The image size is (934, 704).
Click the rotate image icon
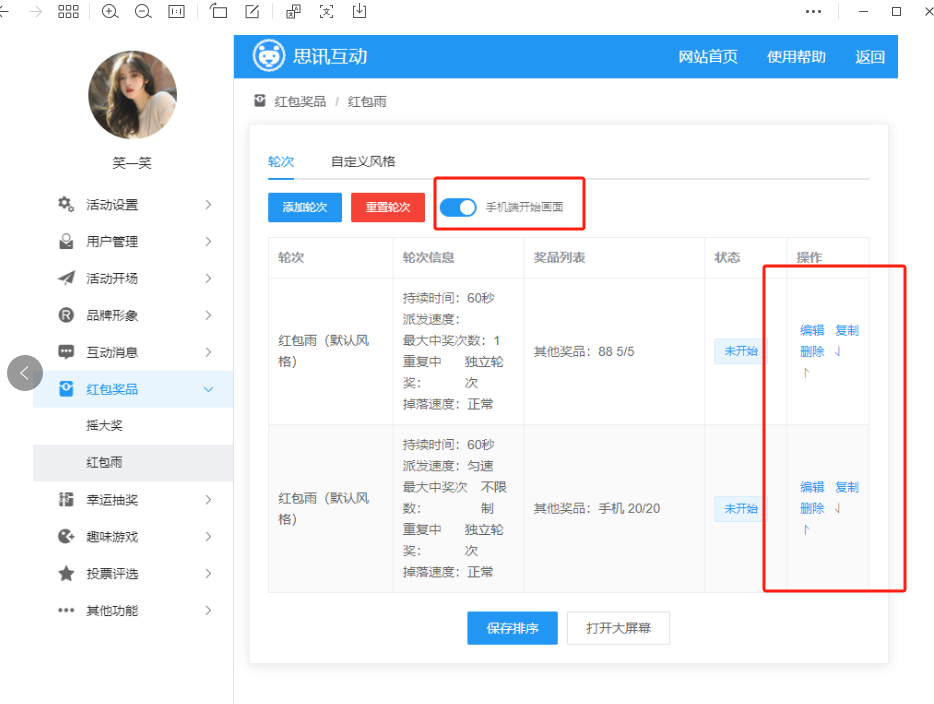click(219, 12)
